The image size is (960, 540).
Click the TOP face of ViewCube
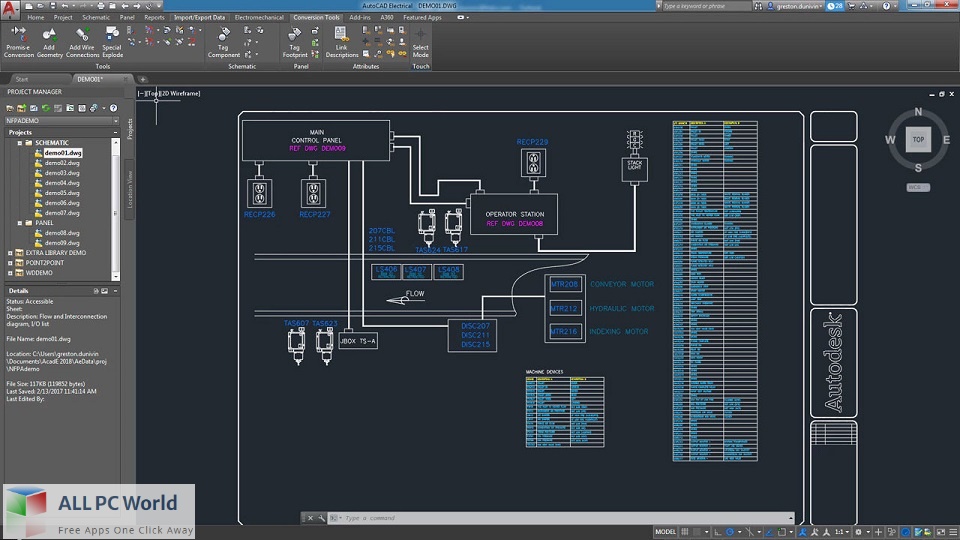click(918, 140)
